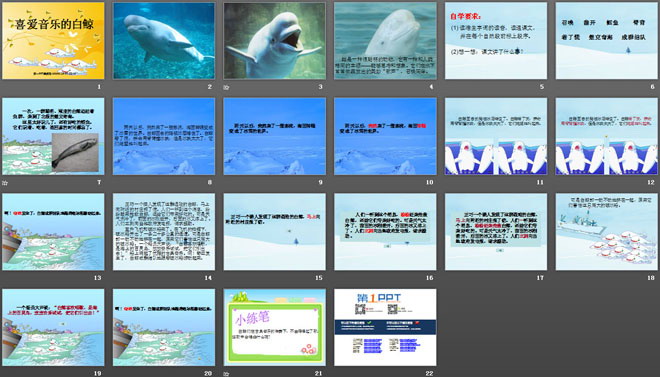Select slide 18 with icebreaker and whale pod

coord(607,231)
